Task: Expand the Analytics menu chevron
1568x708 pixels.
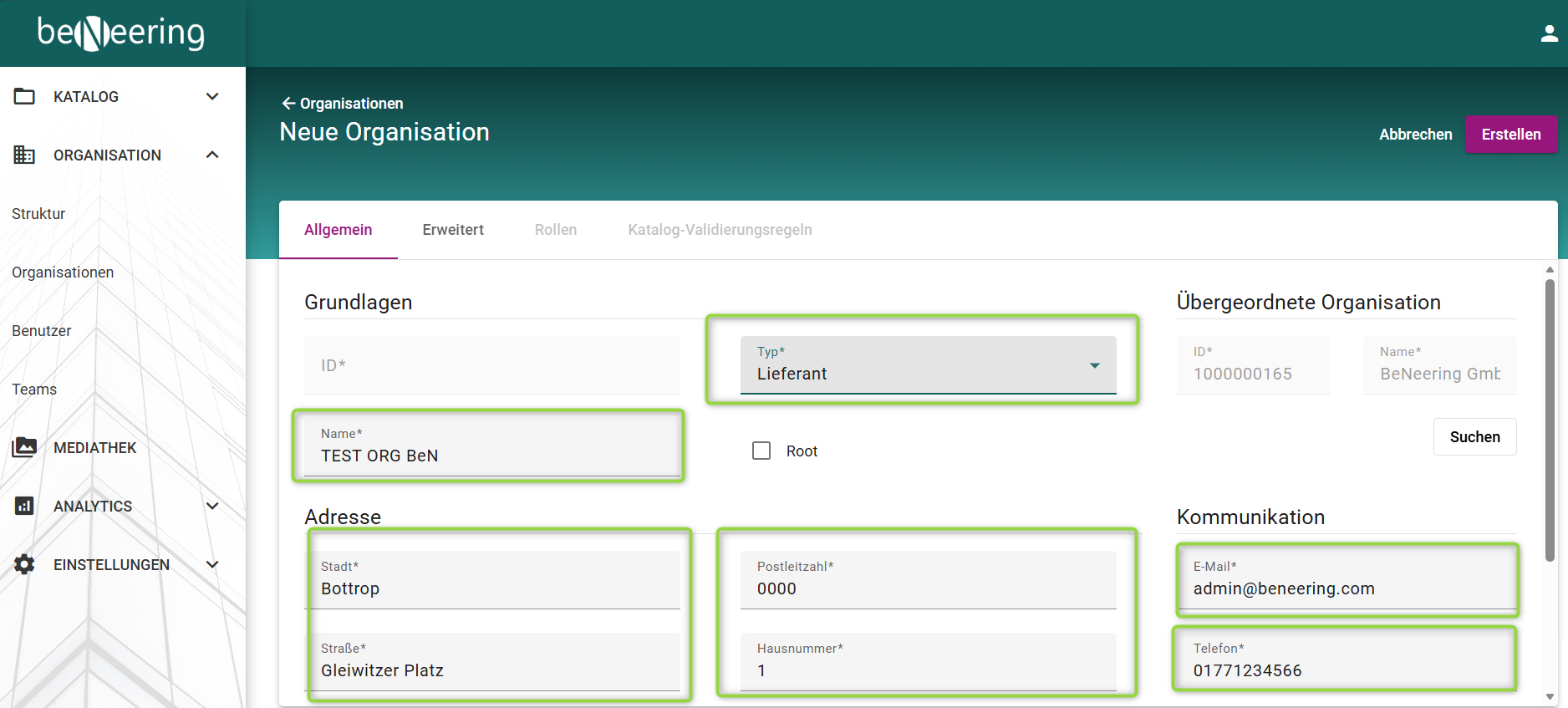Action: (212, 507)
